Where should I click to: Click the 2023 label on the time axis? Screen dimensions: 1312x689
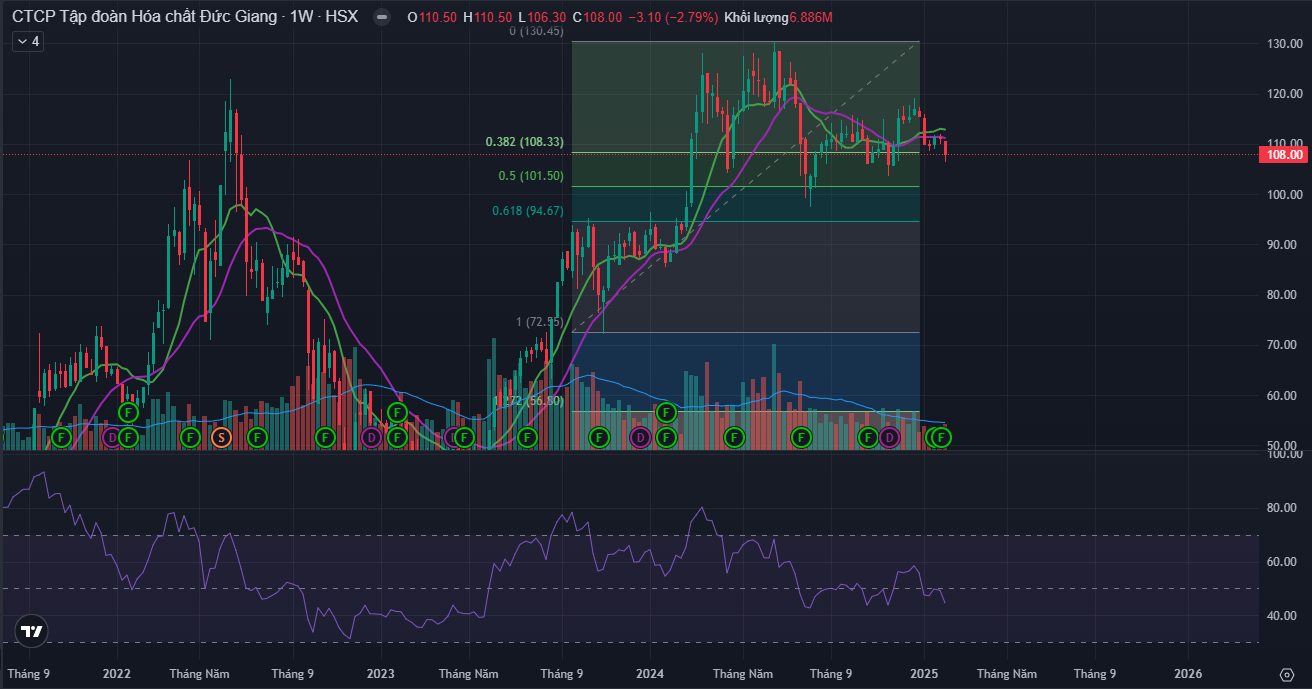(381, 674)
